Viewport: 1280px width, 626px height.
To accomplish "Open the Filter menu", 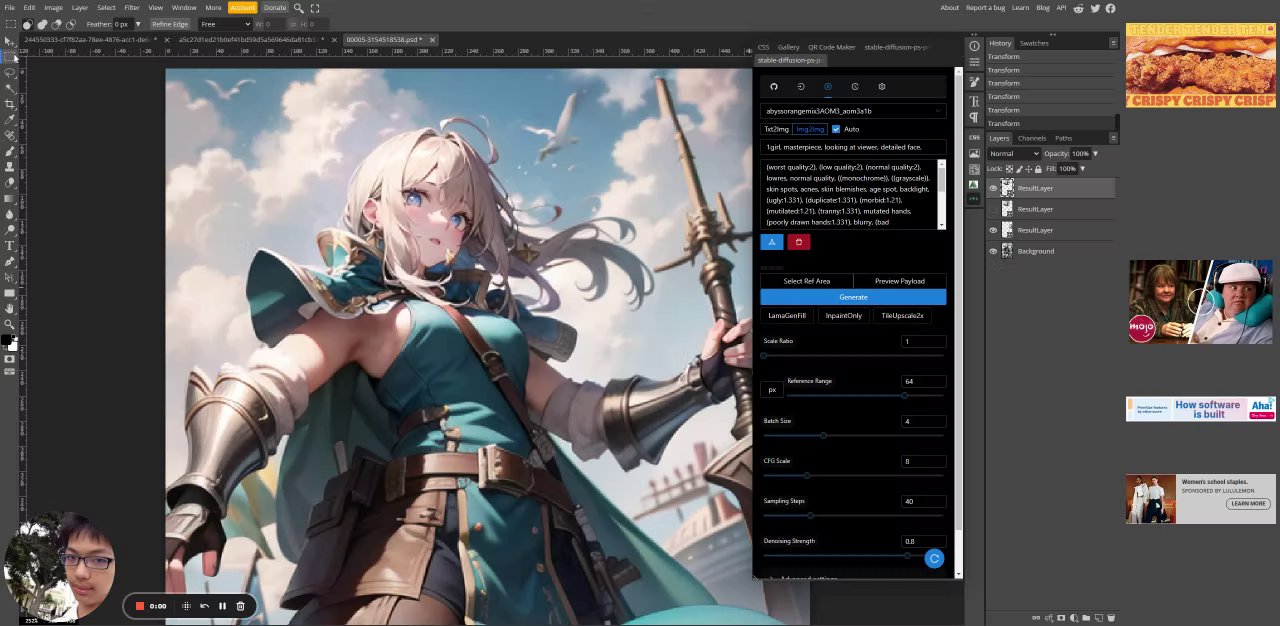I will pyautogui.click(x=131, y=8).
